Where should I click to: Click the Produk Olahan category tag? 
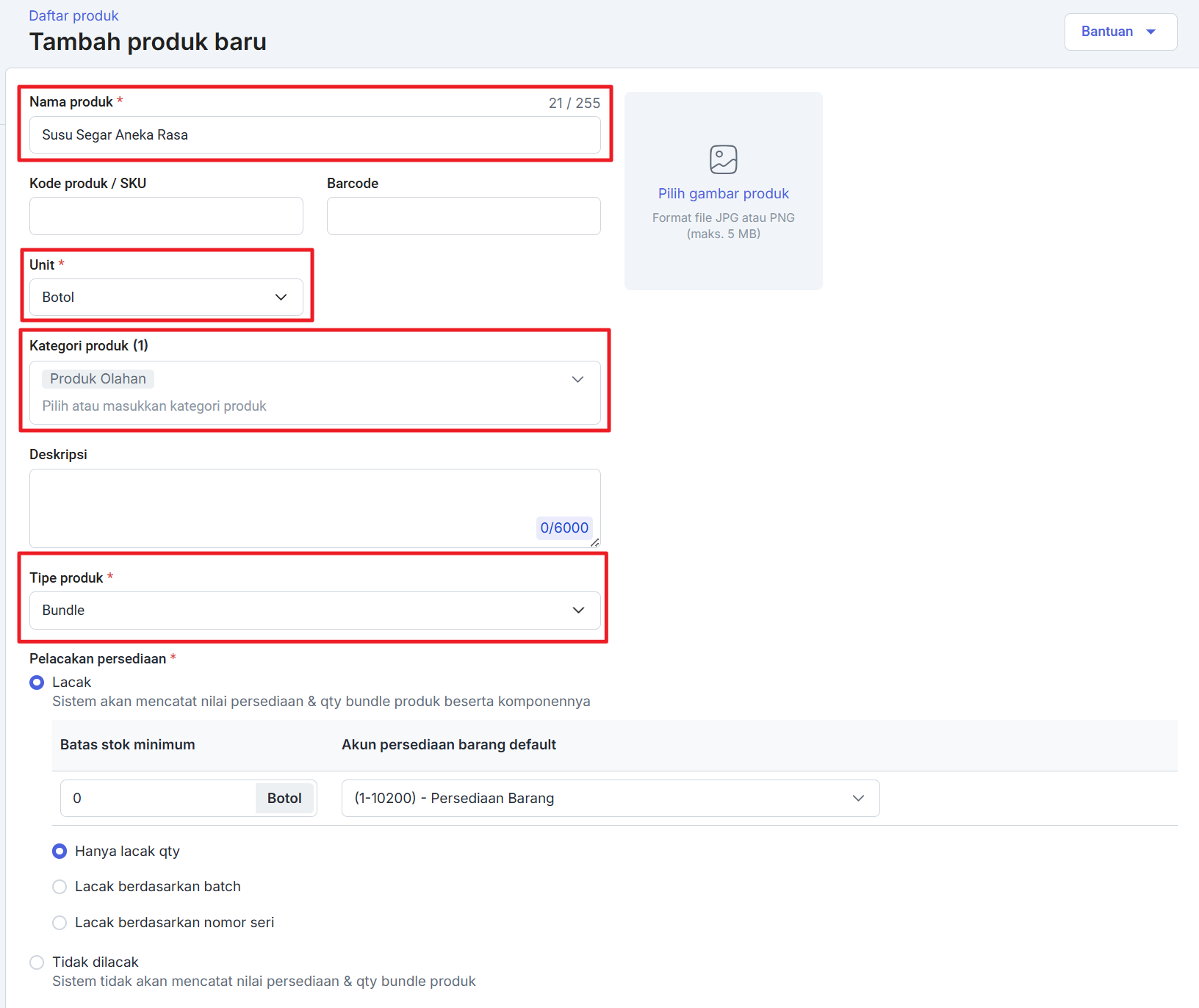(98, 379)
